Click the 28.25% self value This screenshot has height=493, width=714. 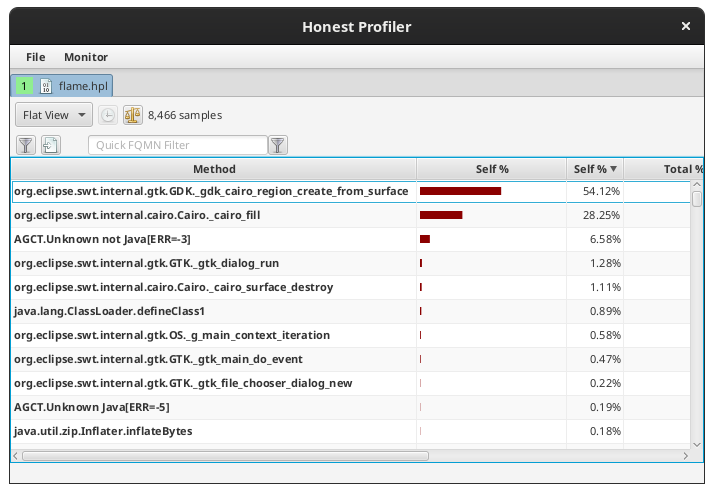601,215
